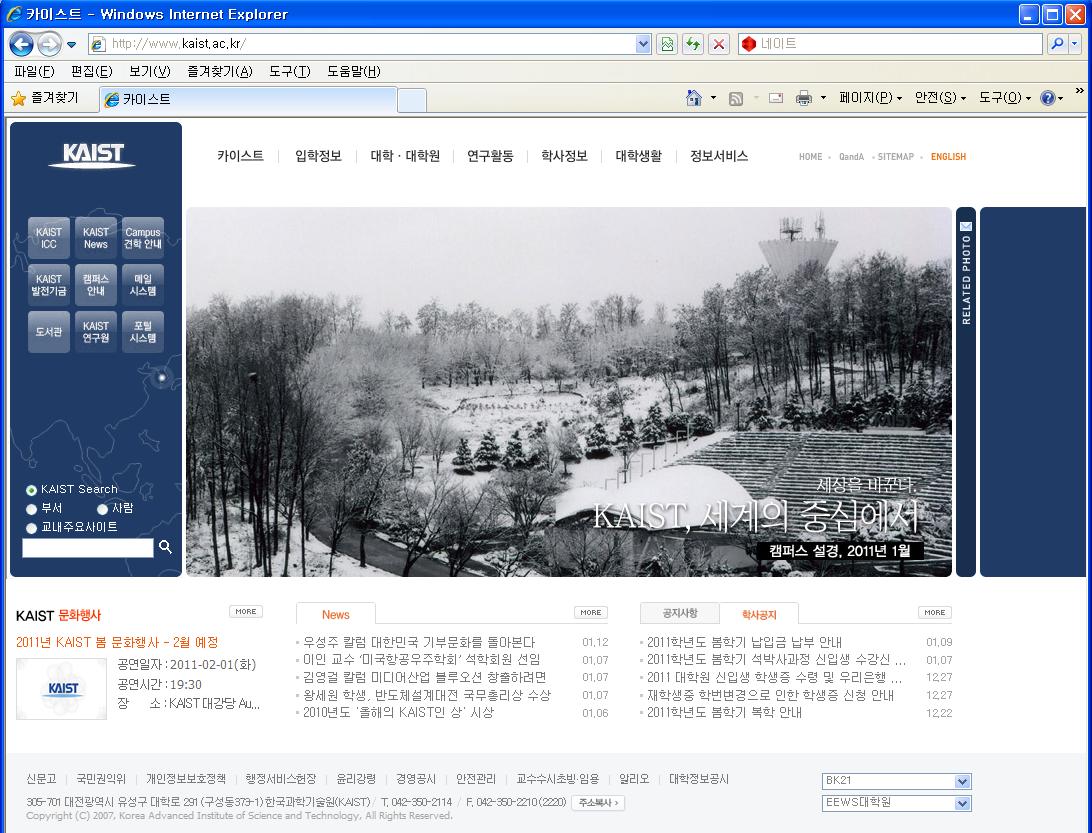Open the 메일 시스템 tile

tap(143, 285)
